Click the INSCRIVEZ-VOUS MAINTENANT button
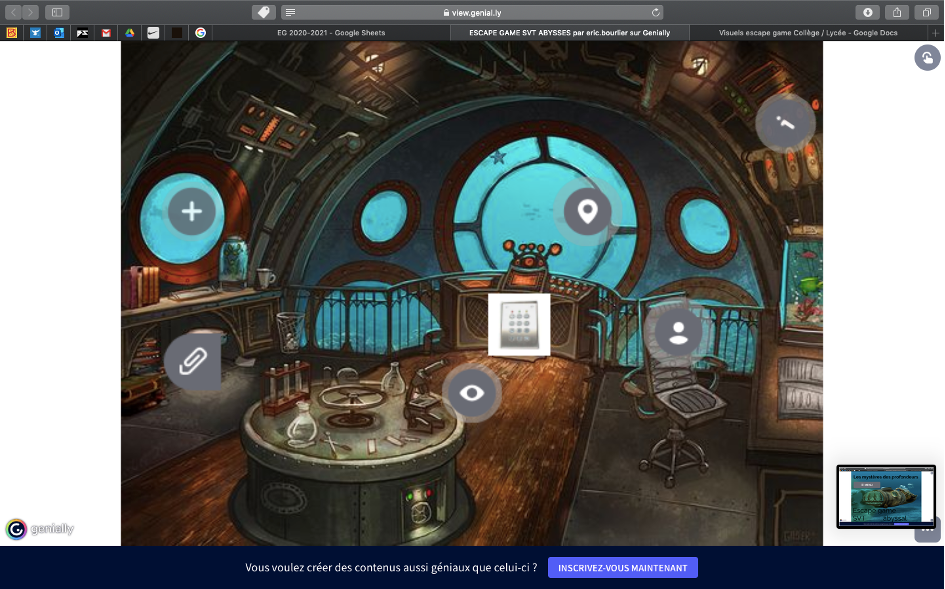The height and width of the screenshot is (589, 945). tap(623, 568)
